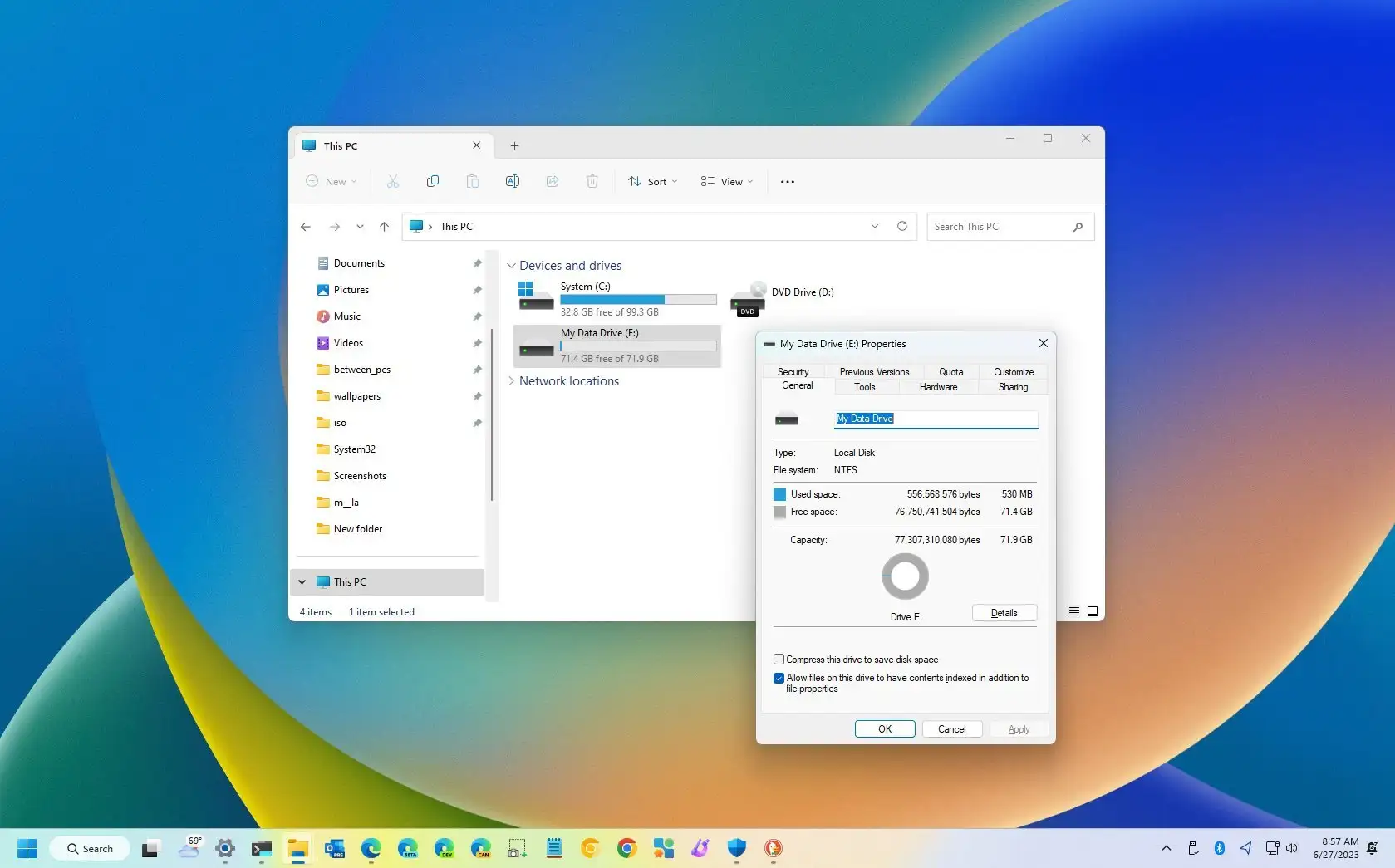Click the System (C:) storage usage bar
The image size is (1395, 868).
pyautogui.click(x=638, y=299)
